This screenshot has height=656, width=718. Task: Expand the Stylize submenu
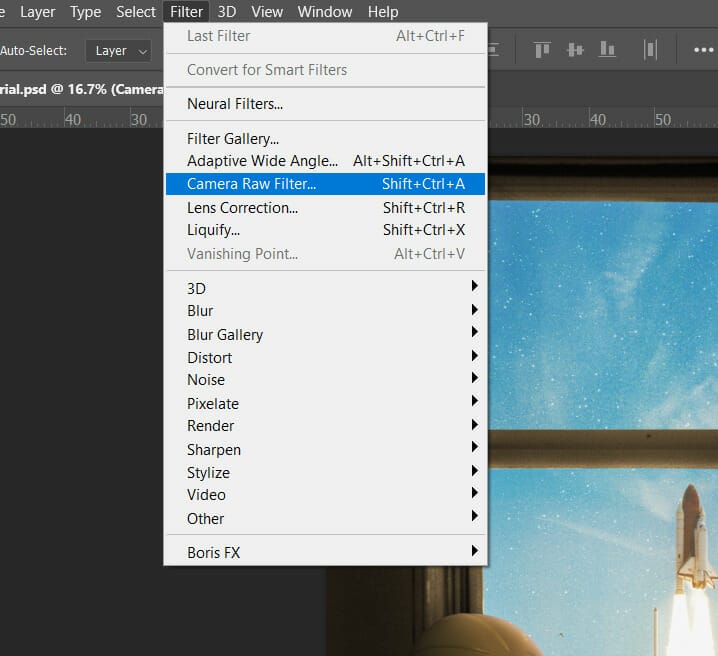point(325,472)
